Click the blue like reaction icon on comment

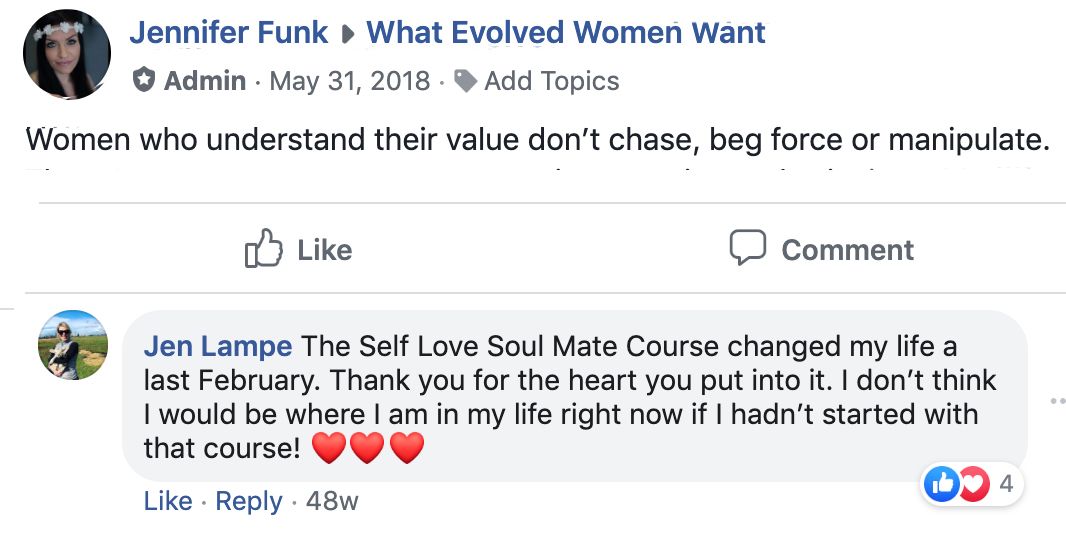click(943, 485)
